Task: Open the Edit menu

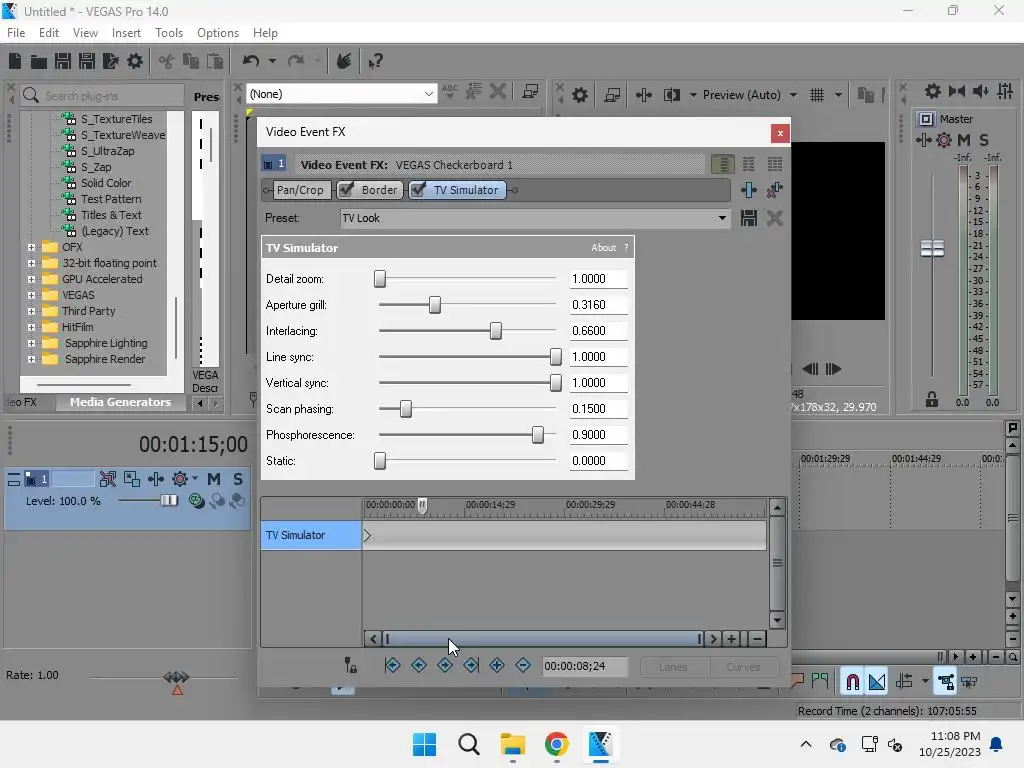Action: click(x=49, y=33)
